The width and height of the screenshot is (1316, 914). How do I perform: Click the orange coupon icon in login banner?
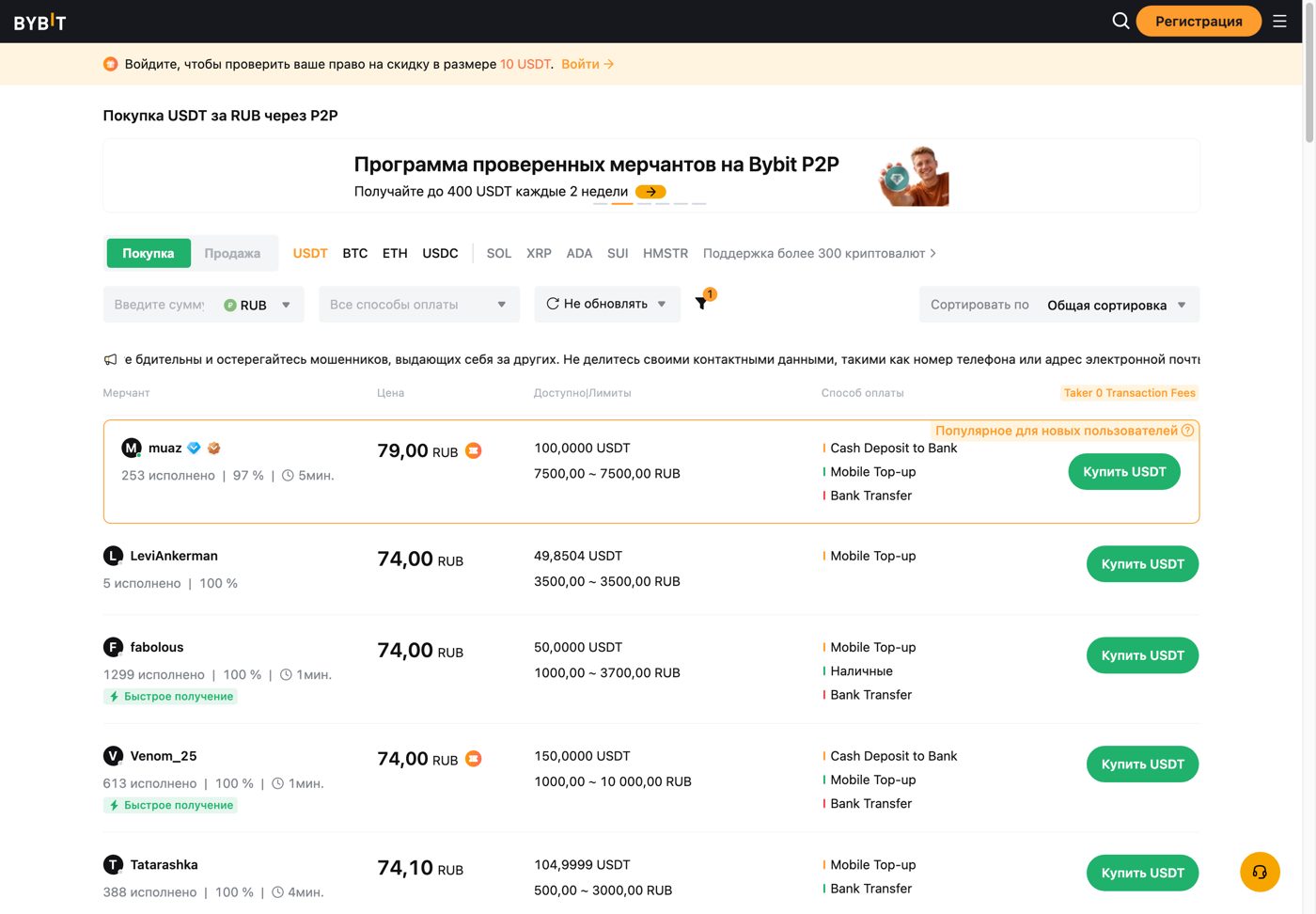111,64
